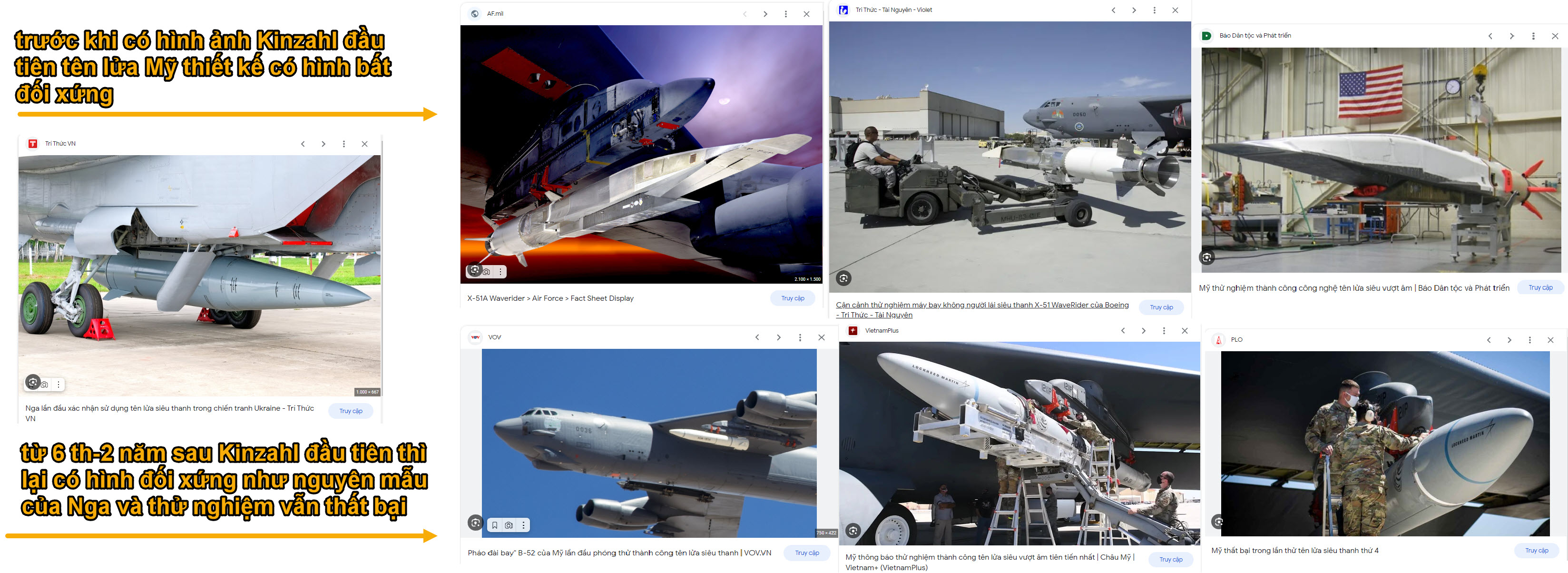Click the camera icon on the VOV image
This screenshot has height=573, width=1568.
click(x=509, y=525)
